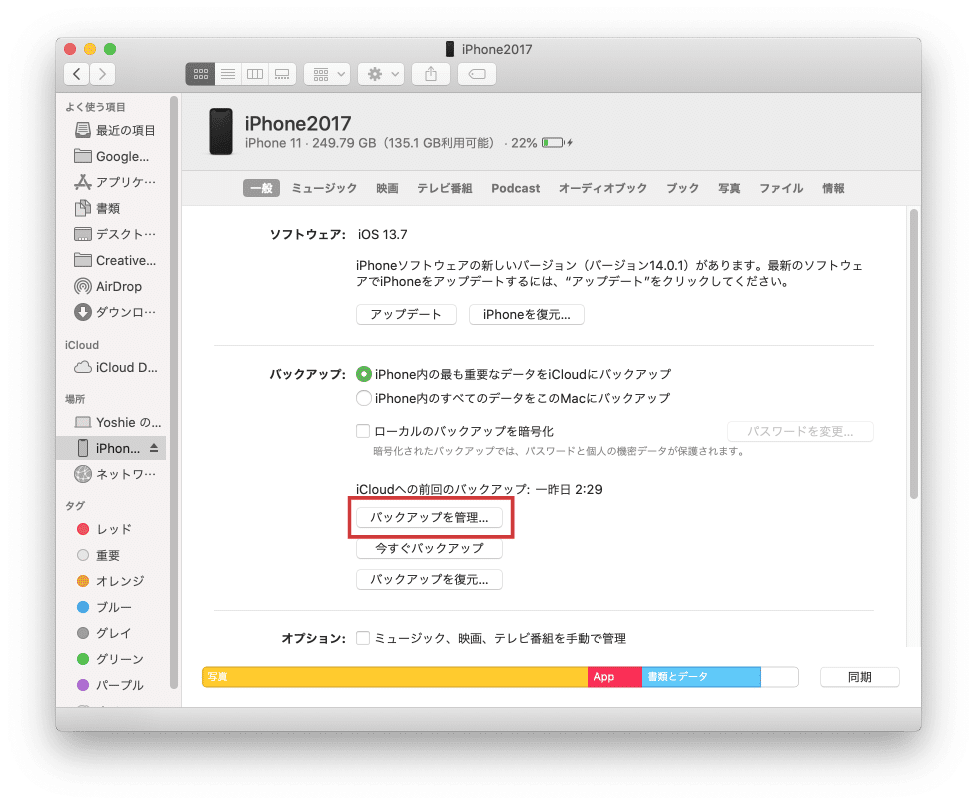Click the 写真 segment of storage bar

pyautogui.click(x=395, y=677)
